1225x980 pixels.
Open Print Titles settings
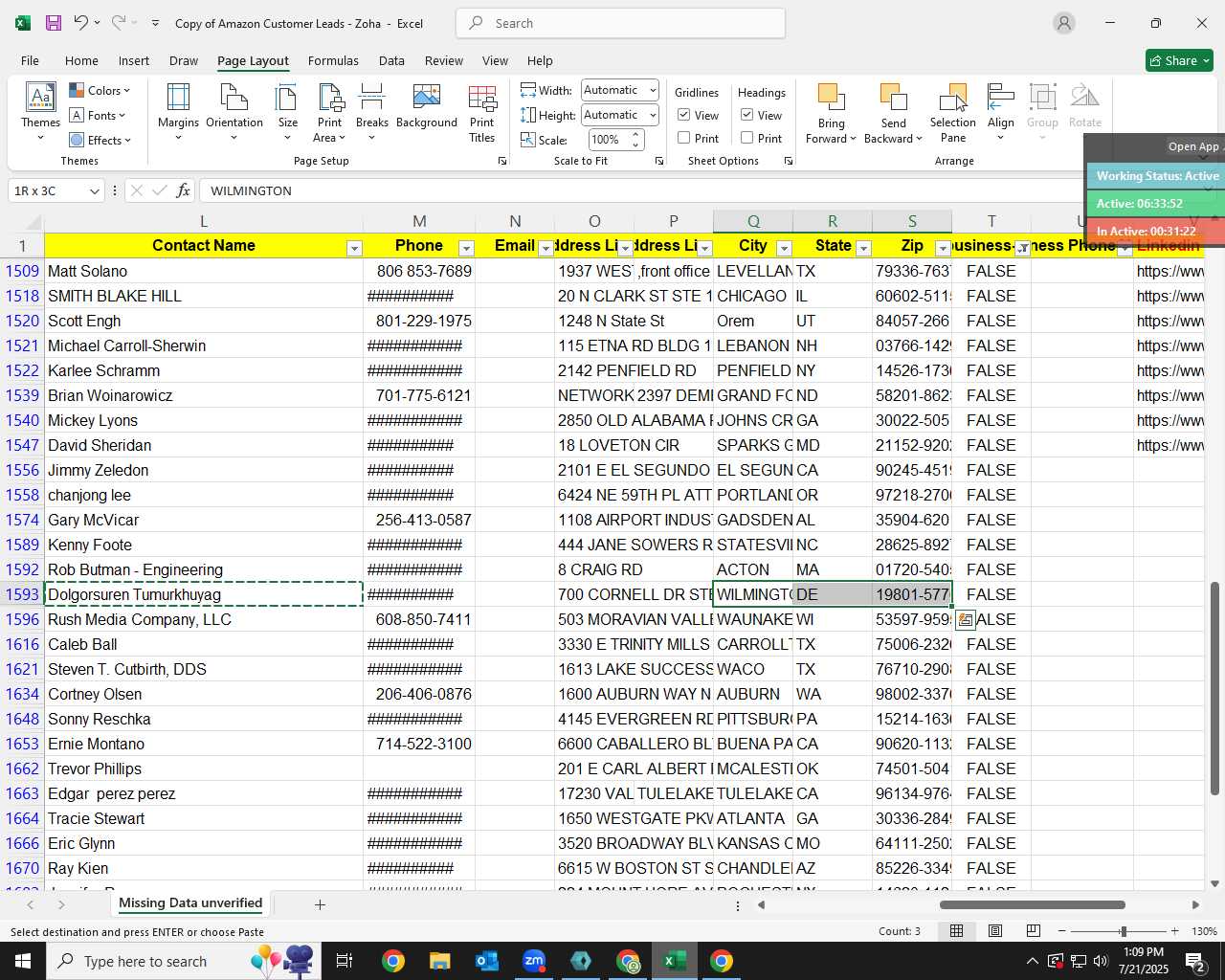482,113
